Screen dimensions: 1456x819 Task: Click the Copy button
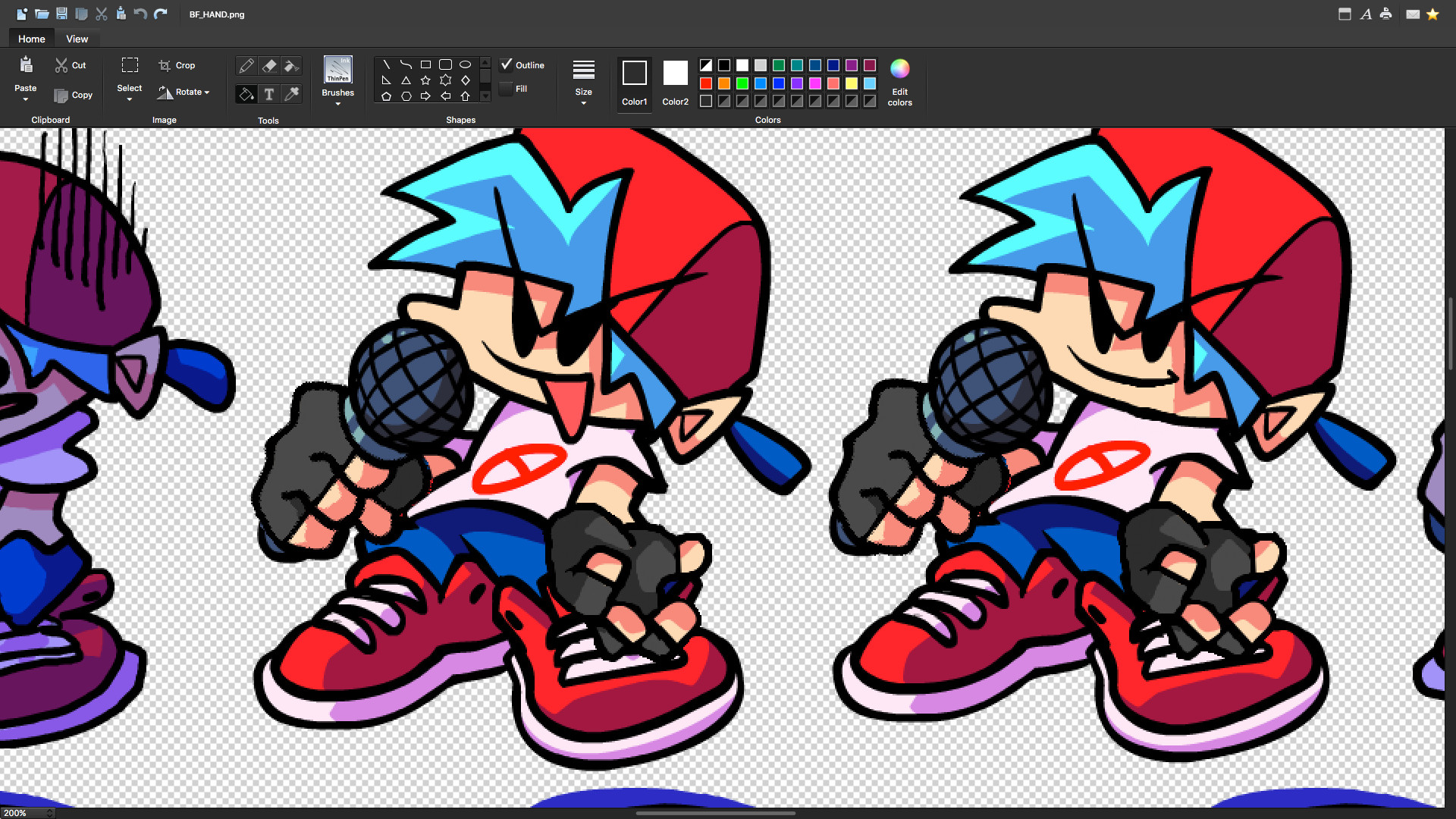coord(74,96)
